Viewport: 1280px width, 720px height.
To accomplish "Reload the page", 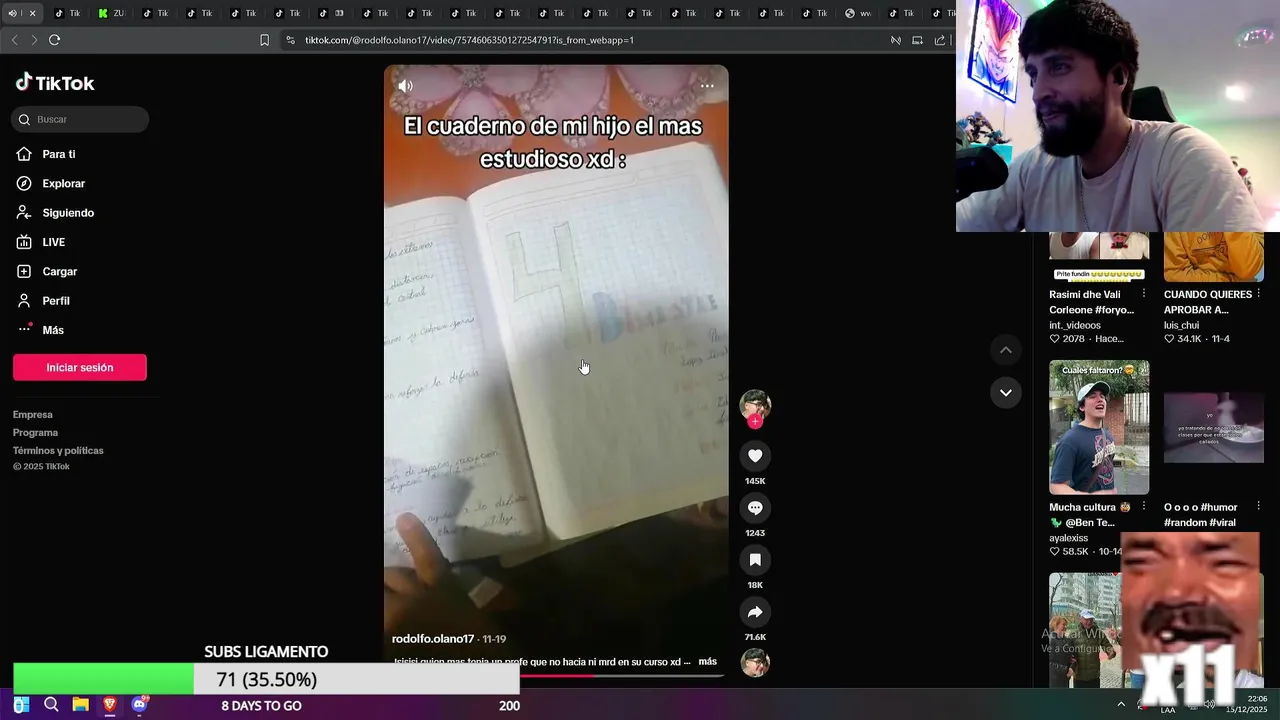I will click(55, 40).
